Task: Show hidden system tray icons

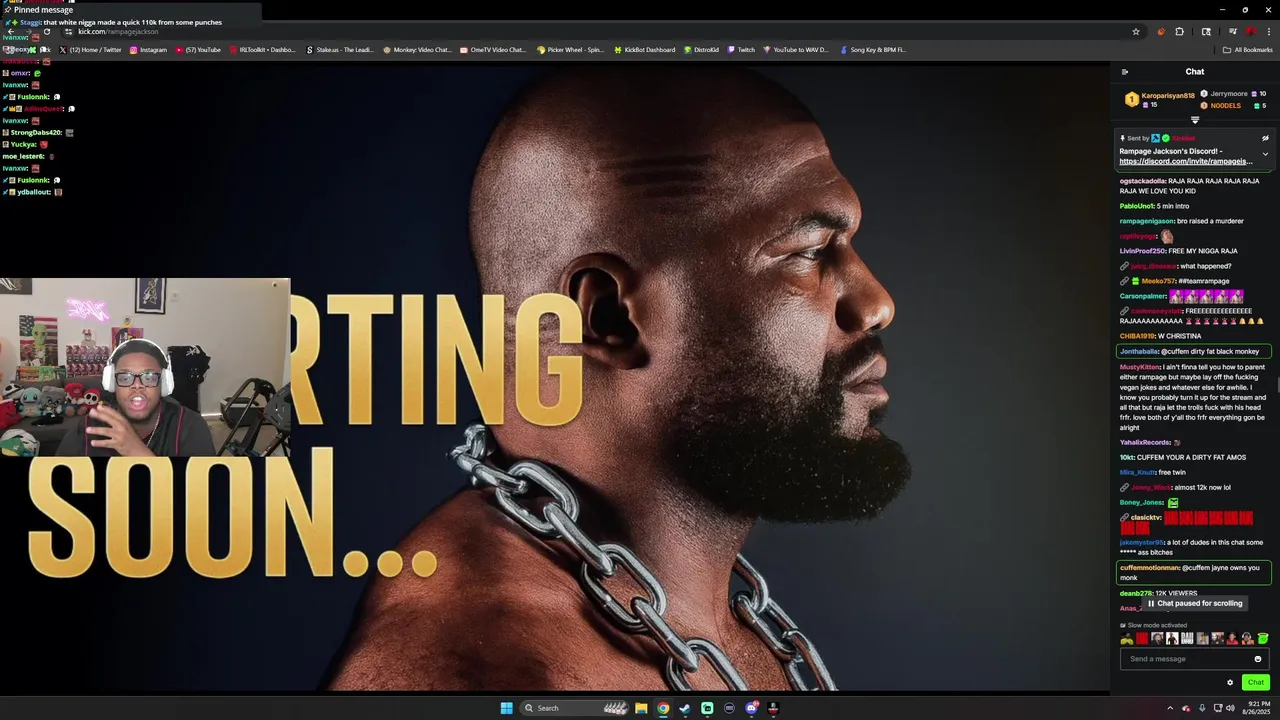Action: click(1170, 708)
